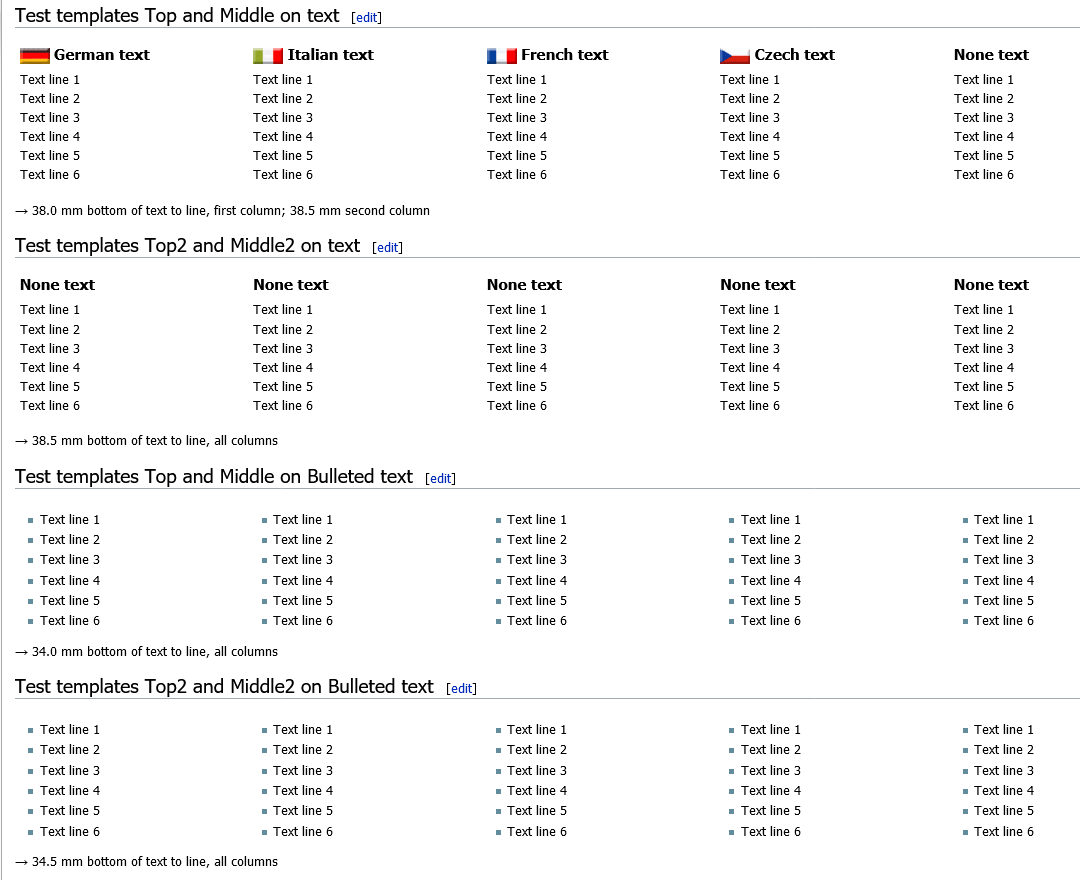Click 'Text line 6' under Italian text

tap(283, 175)
